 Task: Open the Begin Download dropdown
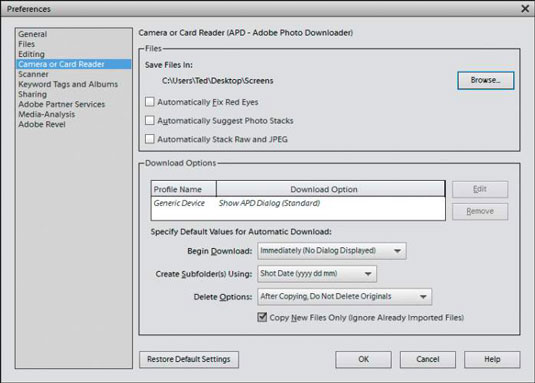pos(332,251)
